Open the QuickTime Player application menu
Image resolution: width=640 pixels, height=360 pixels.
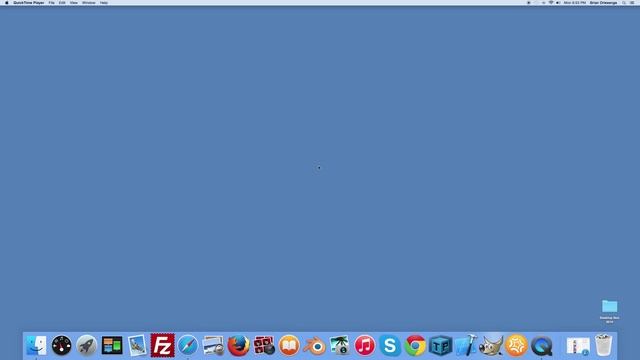pyautogui.click(x=29, y=2)
